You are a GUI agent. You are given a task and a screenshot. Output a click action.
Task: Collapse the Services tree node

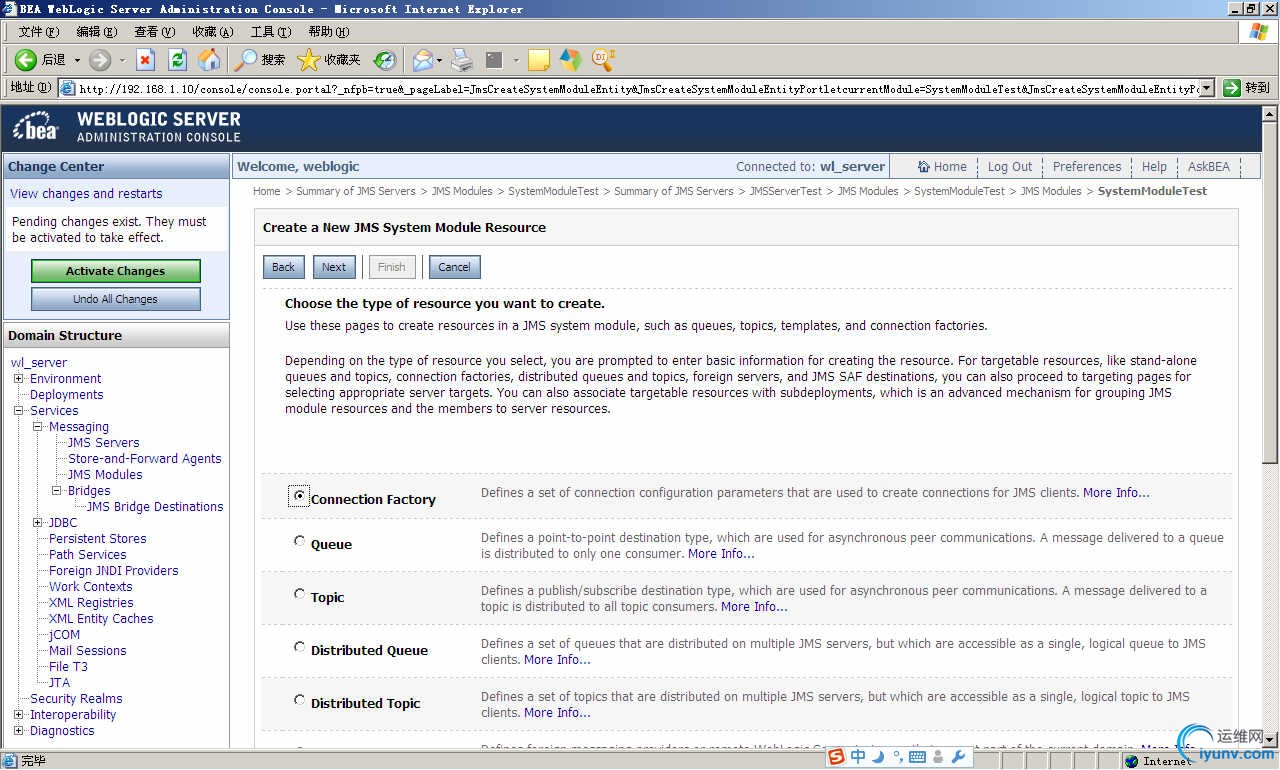point(18,411)
